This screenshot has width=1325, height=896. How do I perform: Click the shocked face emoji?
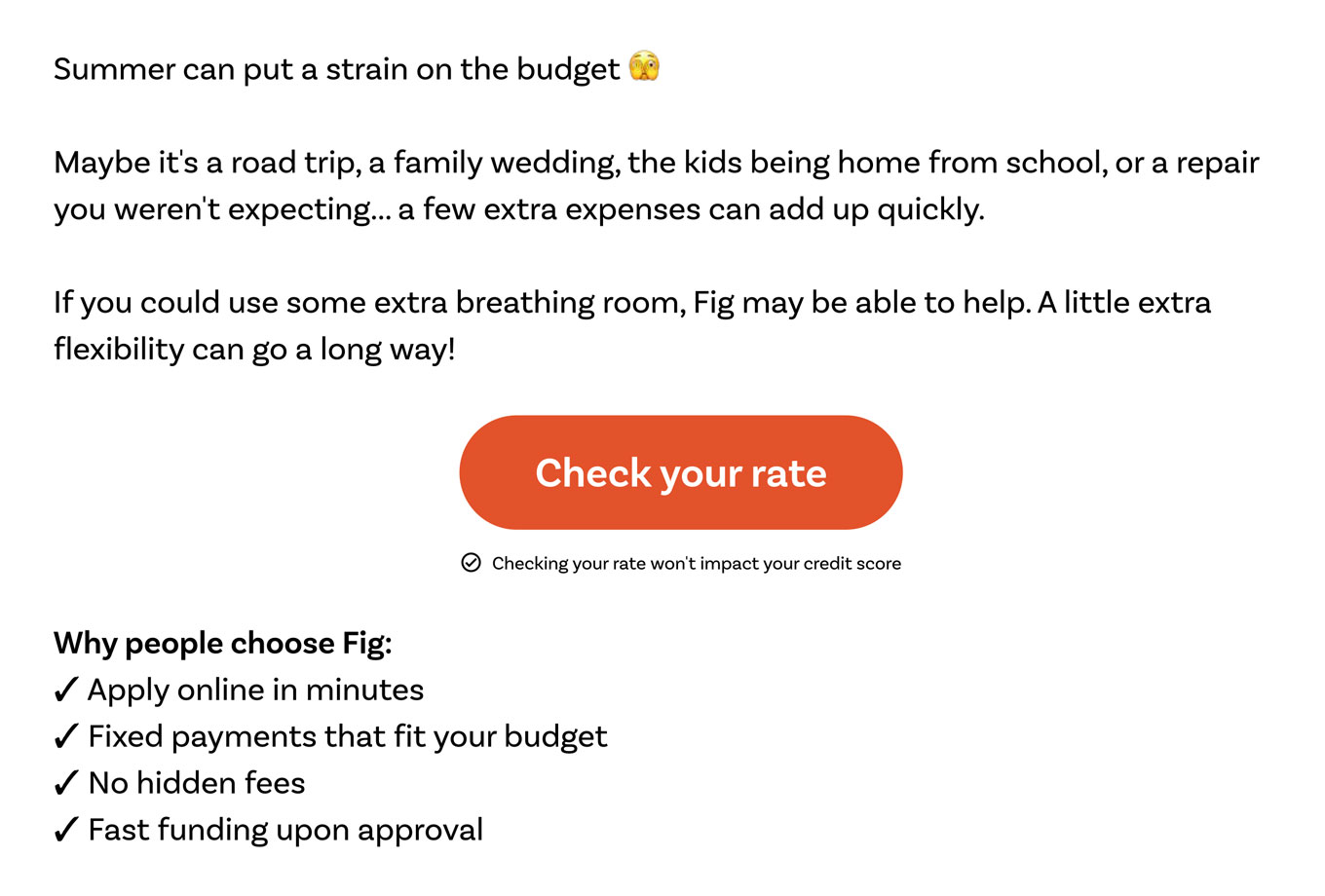pyautogui.click(x=644, y=66)
